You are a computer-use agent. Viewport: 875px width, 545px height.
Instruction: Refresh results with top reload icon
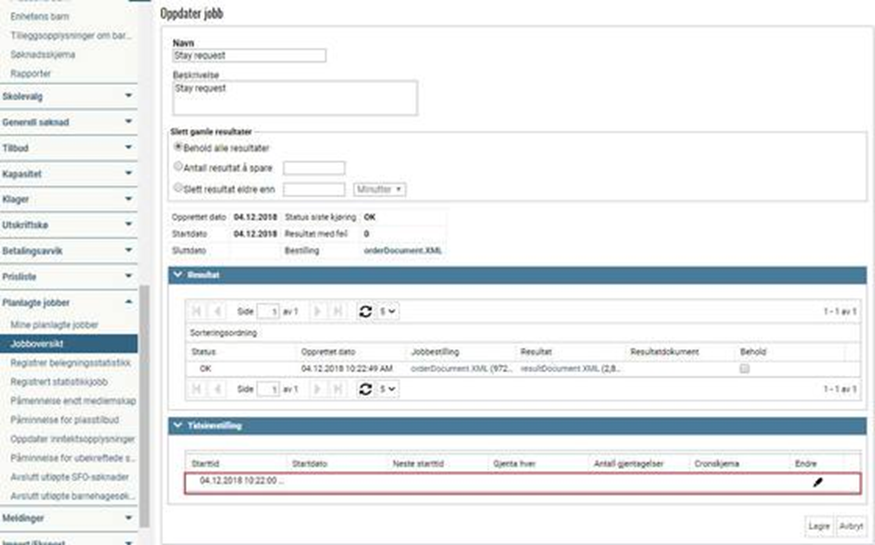pyautogui.click(x=365, y=312)
